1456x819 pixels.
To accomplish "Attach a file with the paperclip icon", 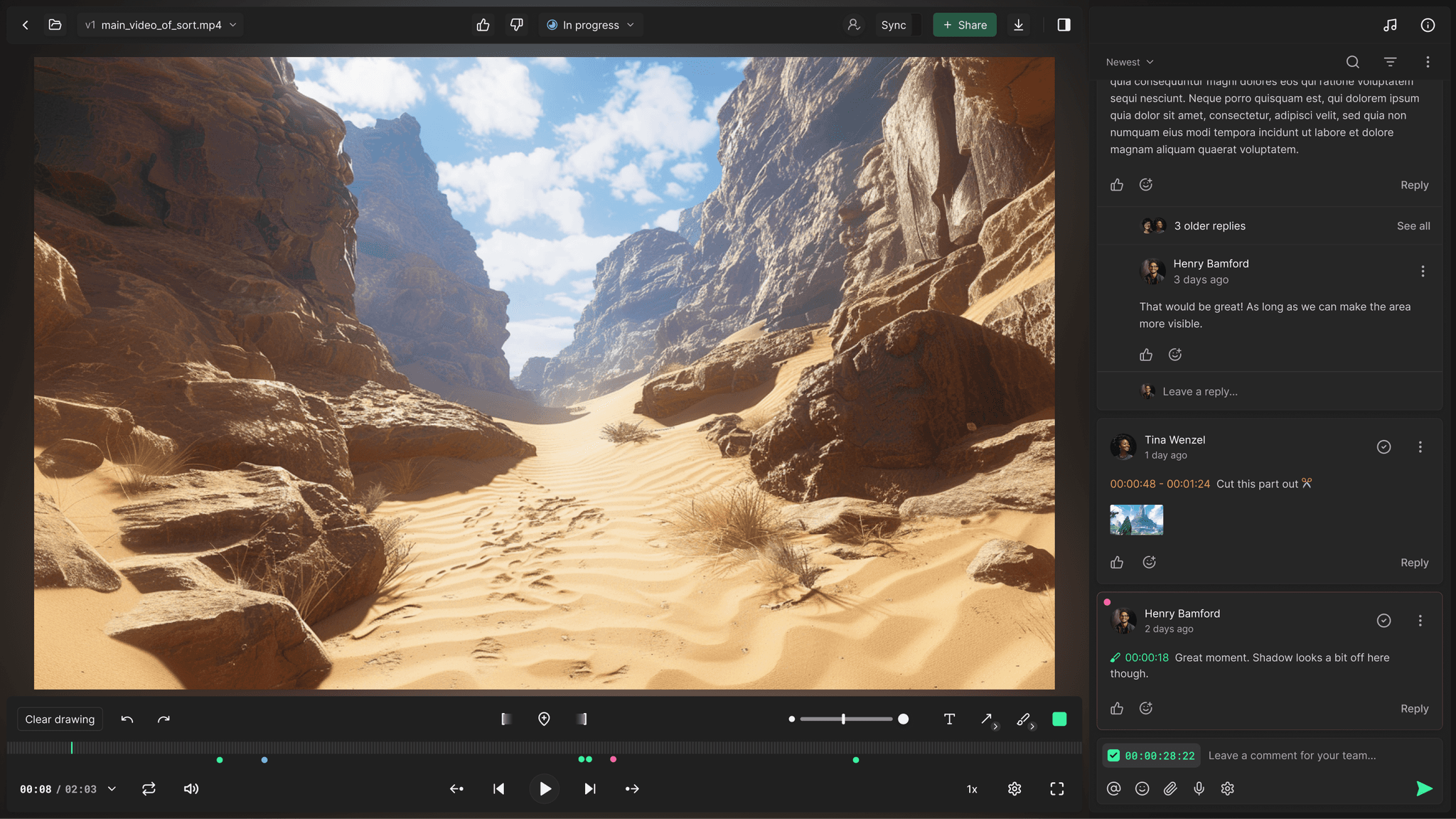I will (x=1170, y=788).
